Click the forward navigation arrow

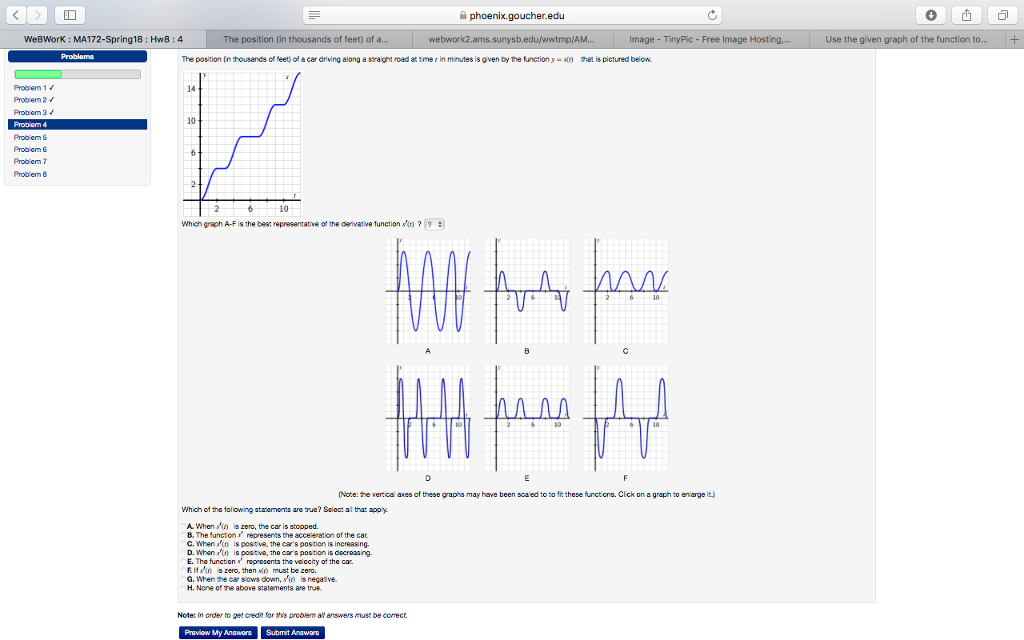click(36, 15)
